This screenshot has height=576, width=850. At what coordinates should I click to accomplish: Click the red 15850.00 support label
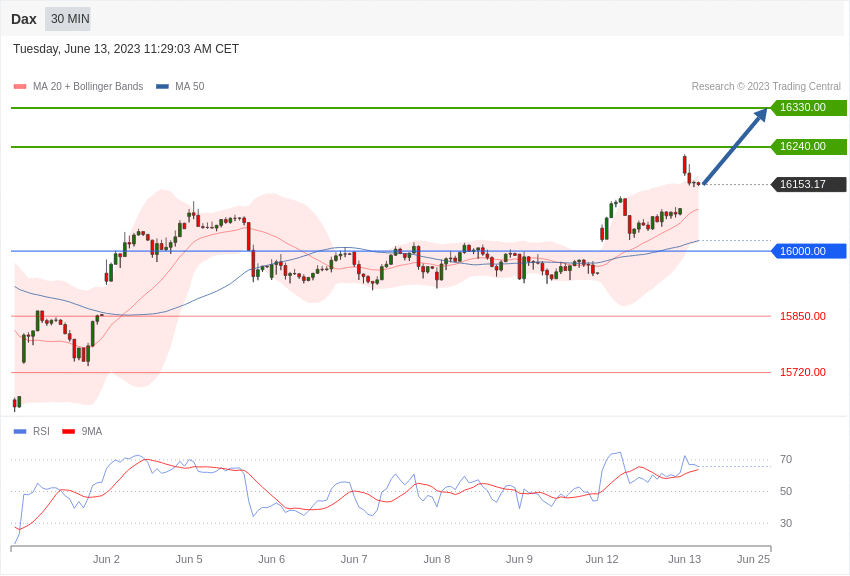point(802,316)
